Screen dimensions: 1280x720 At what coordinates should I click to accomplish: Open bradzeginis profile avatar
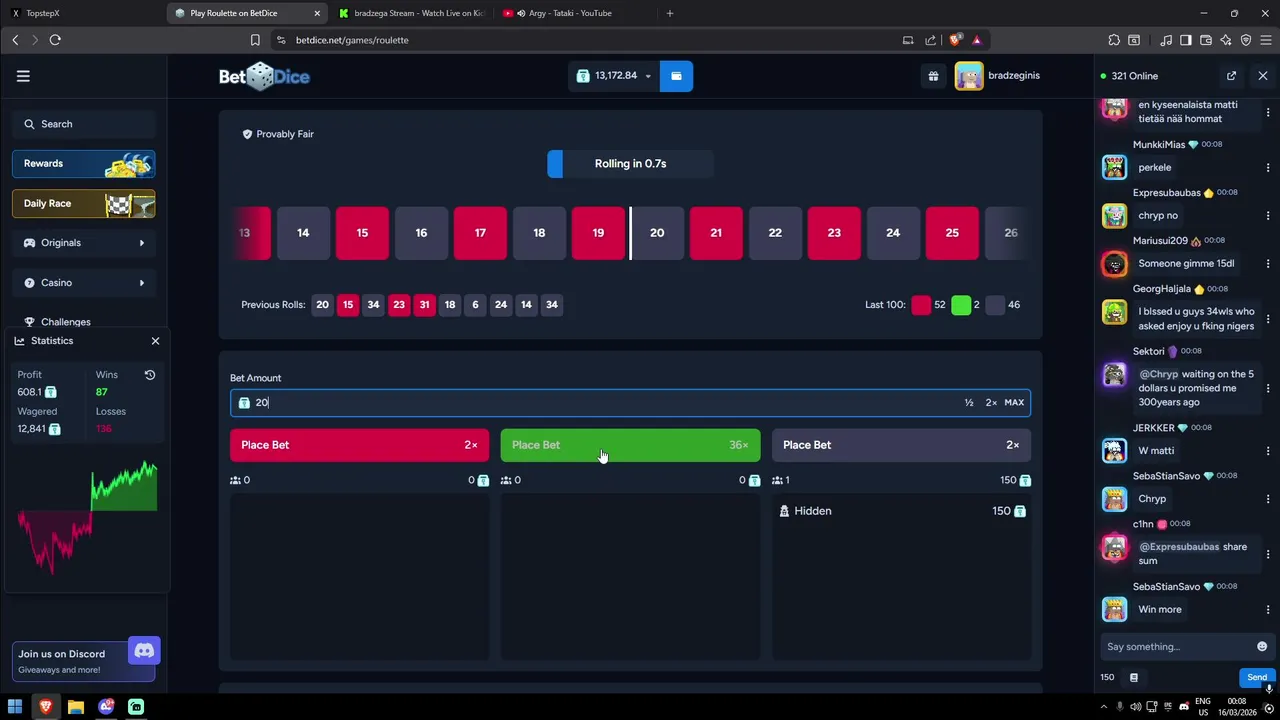pyautogui.click(x=969, y=76)
